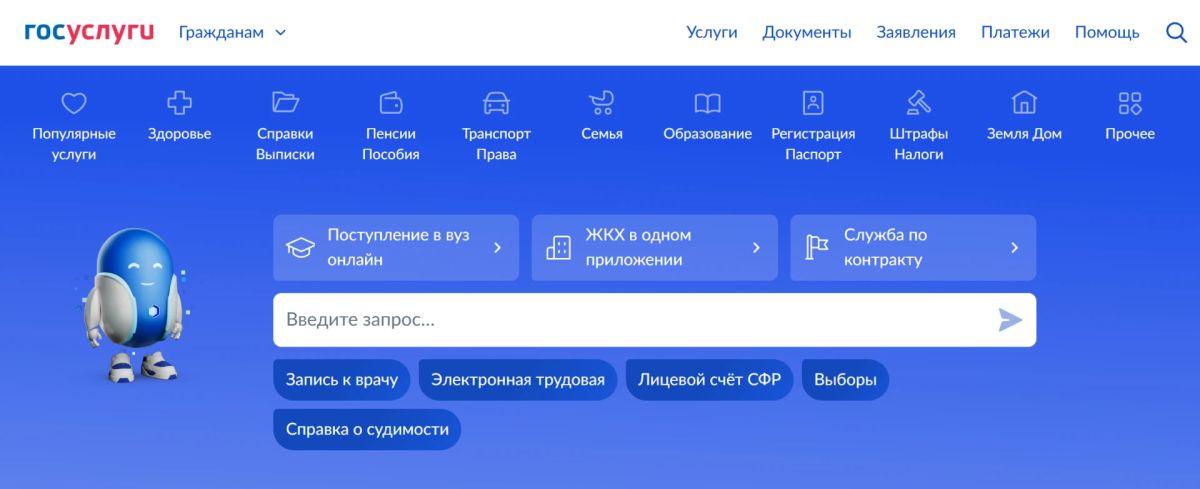Select the Семья stroller icon
Viewport: 1200px width, 489px height.
(602, 102)
